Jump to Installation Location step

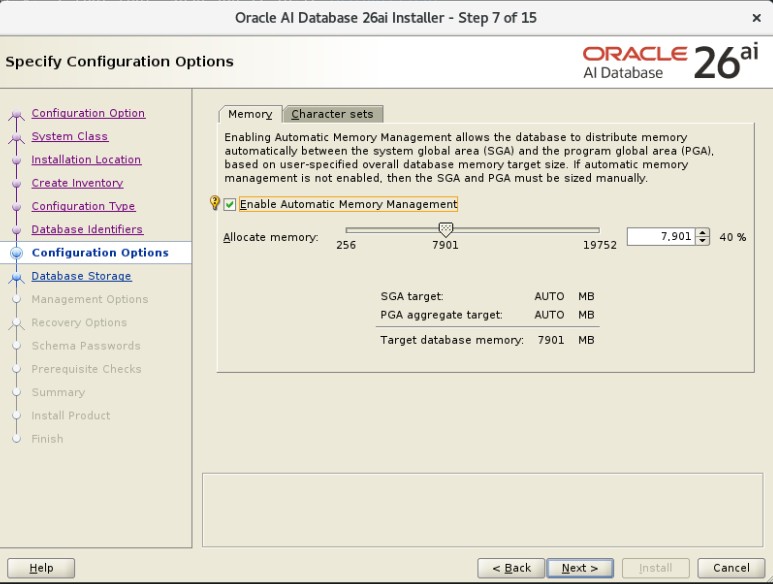coord(86,159)
